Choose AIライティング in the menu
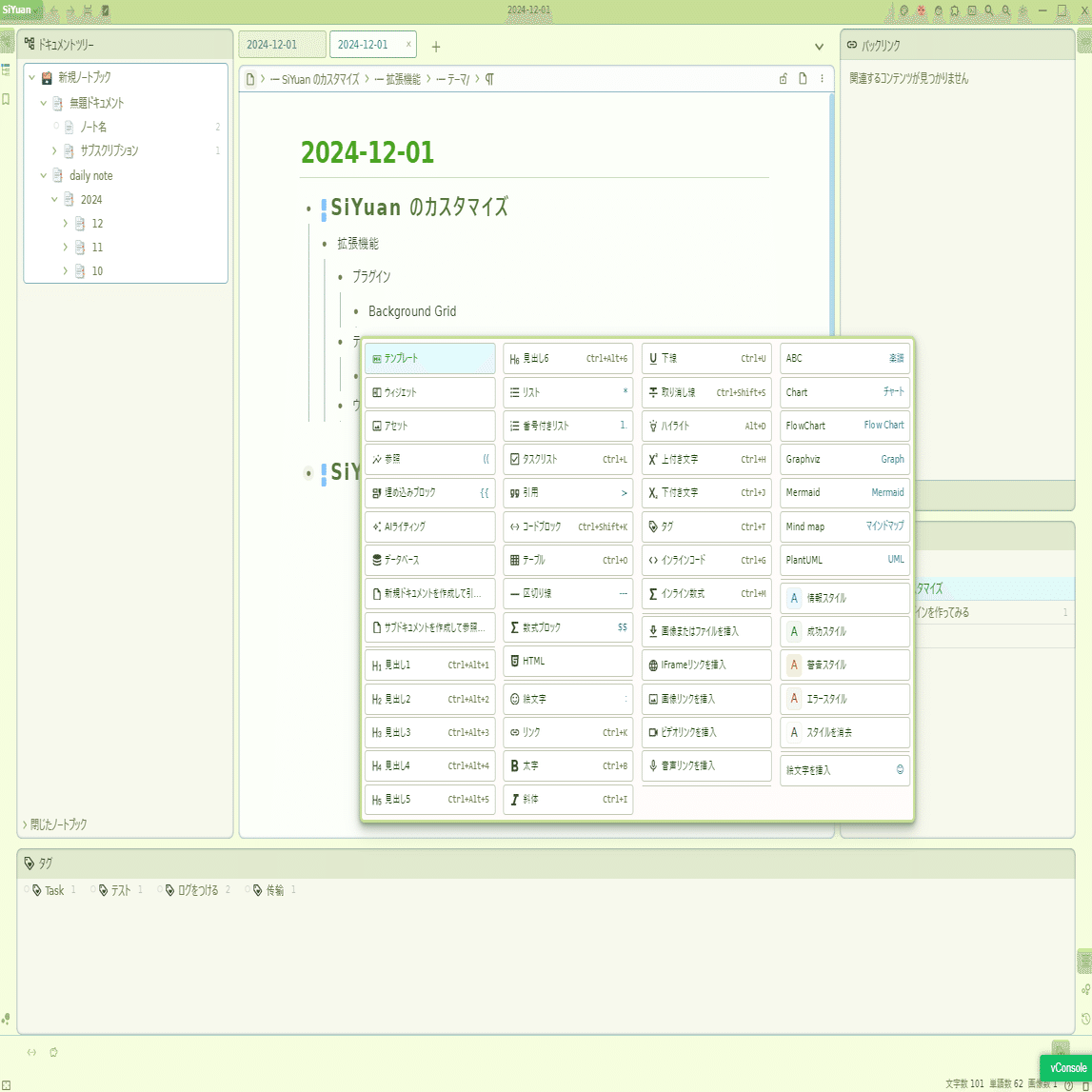The width and height of the screenshot is (1092, 1092). pyautogui.click(x=429, y=526)
